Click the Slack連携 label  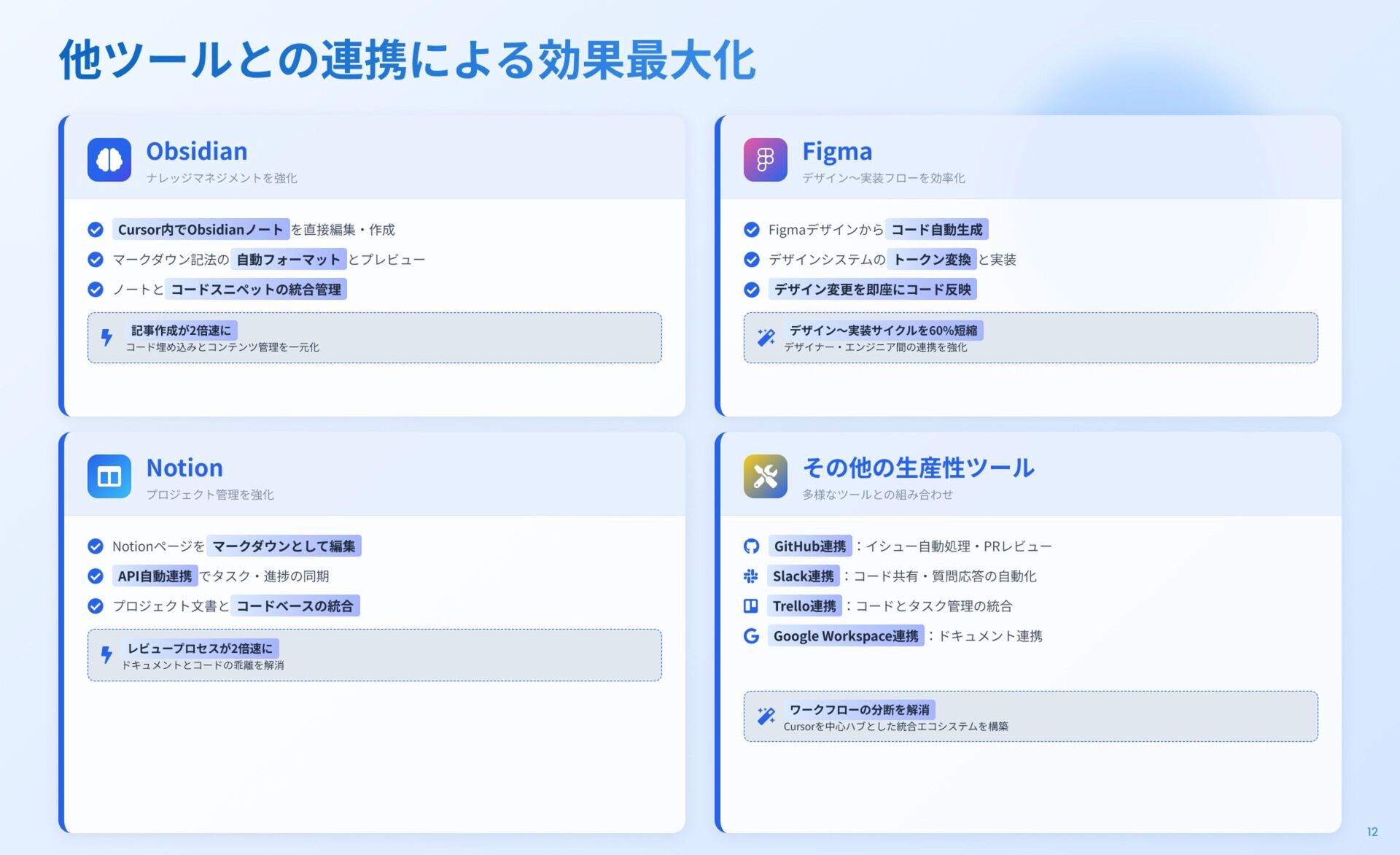[x=804, y=576]
